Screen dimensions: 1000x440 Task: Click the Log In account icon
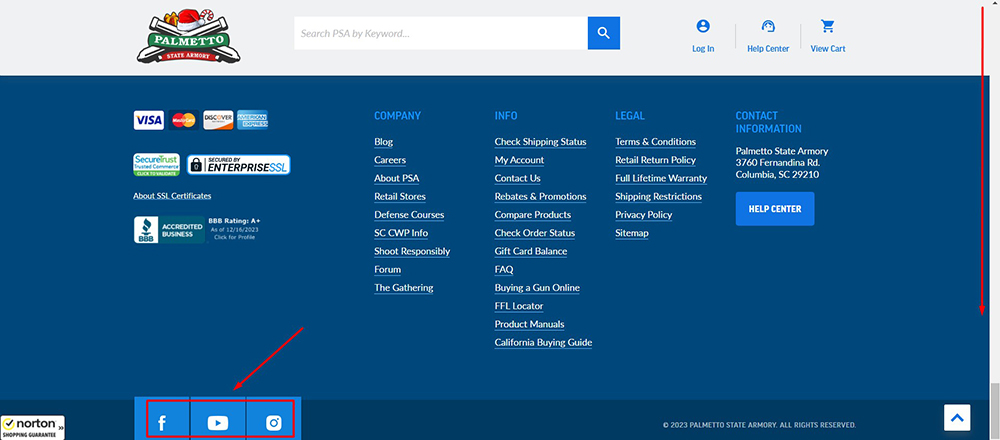tap(703, 27)
